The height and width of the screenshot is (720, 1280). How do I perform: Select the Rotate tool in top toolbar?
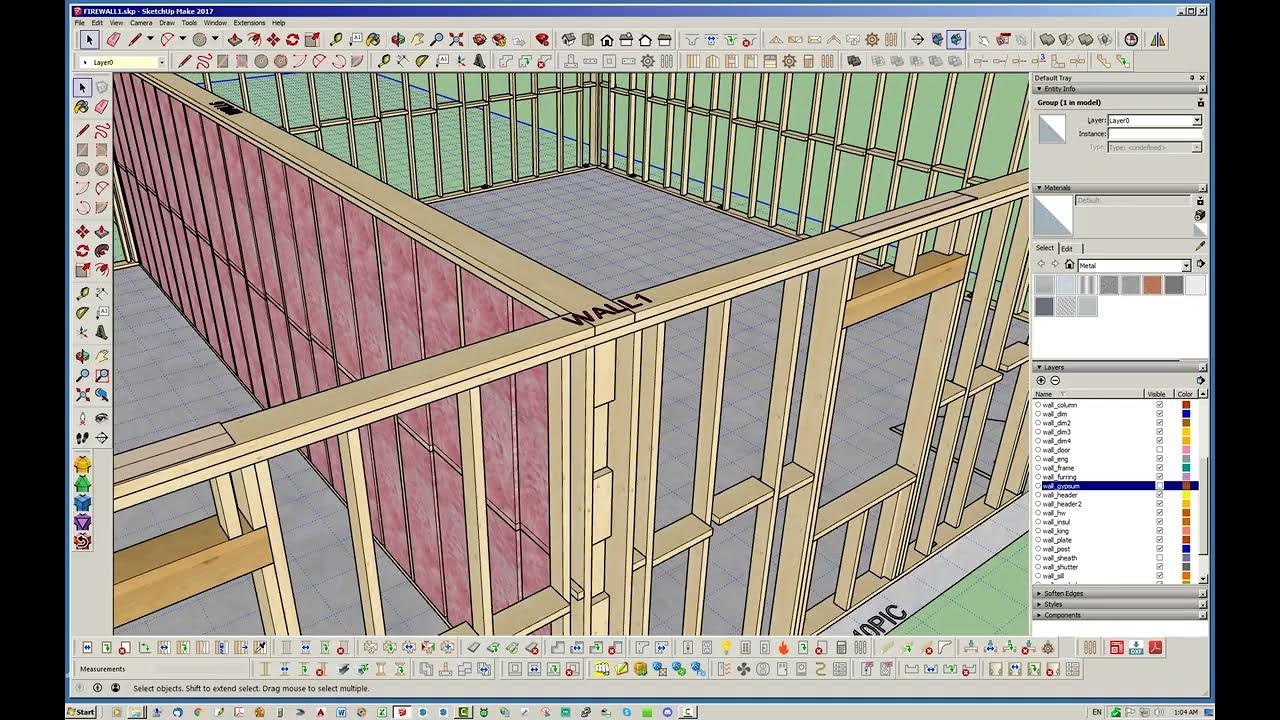pyautogui.click(x=292, y=40)
